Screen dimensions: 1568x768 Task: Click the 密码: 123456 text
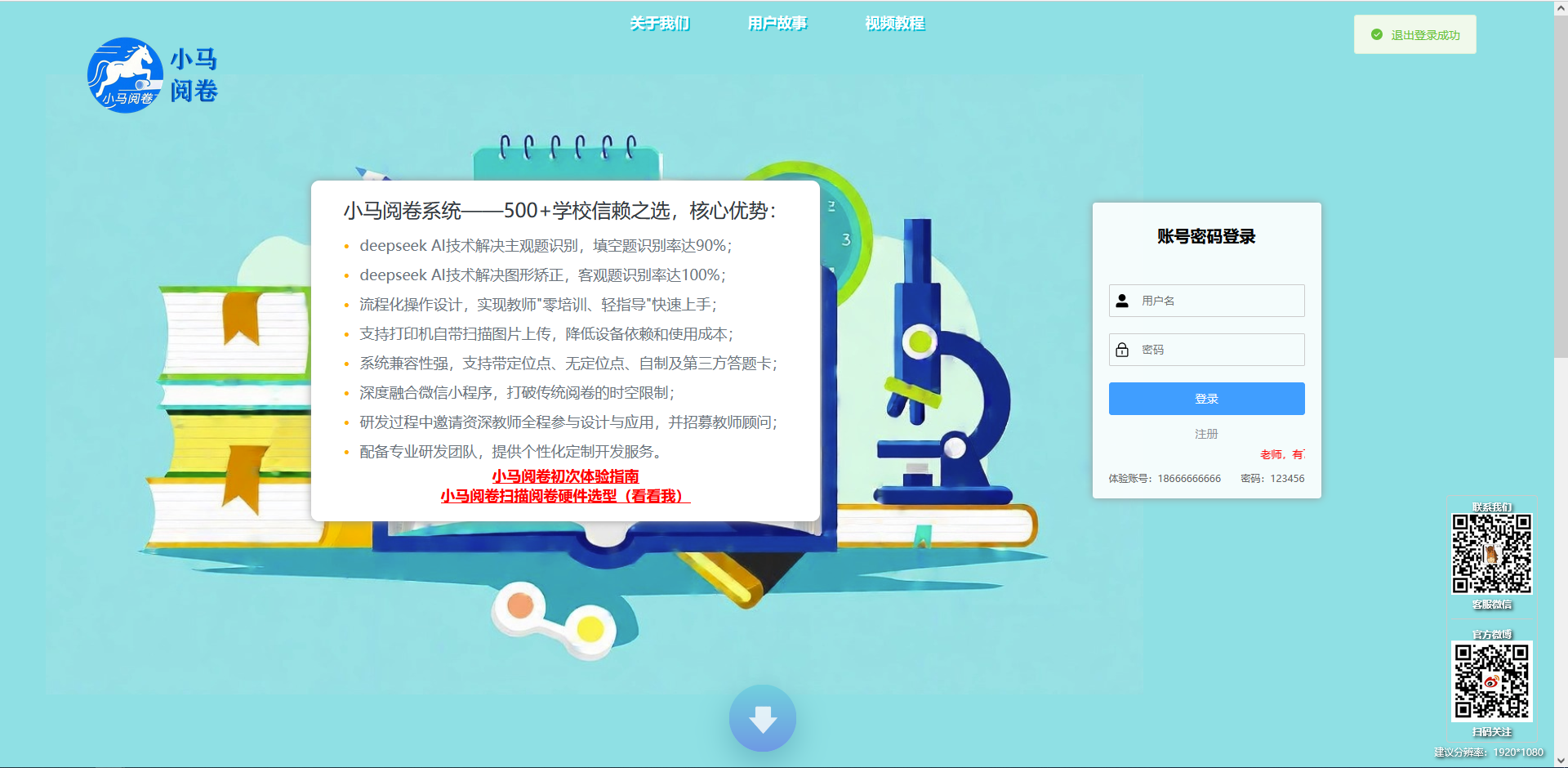tap(1272, 479)
